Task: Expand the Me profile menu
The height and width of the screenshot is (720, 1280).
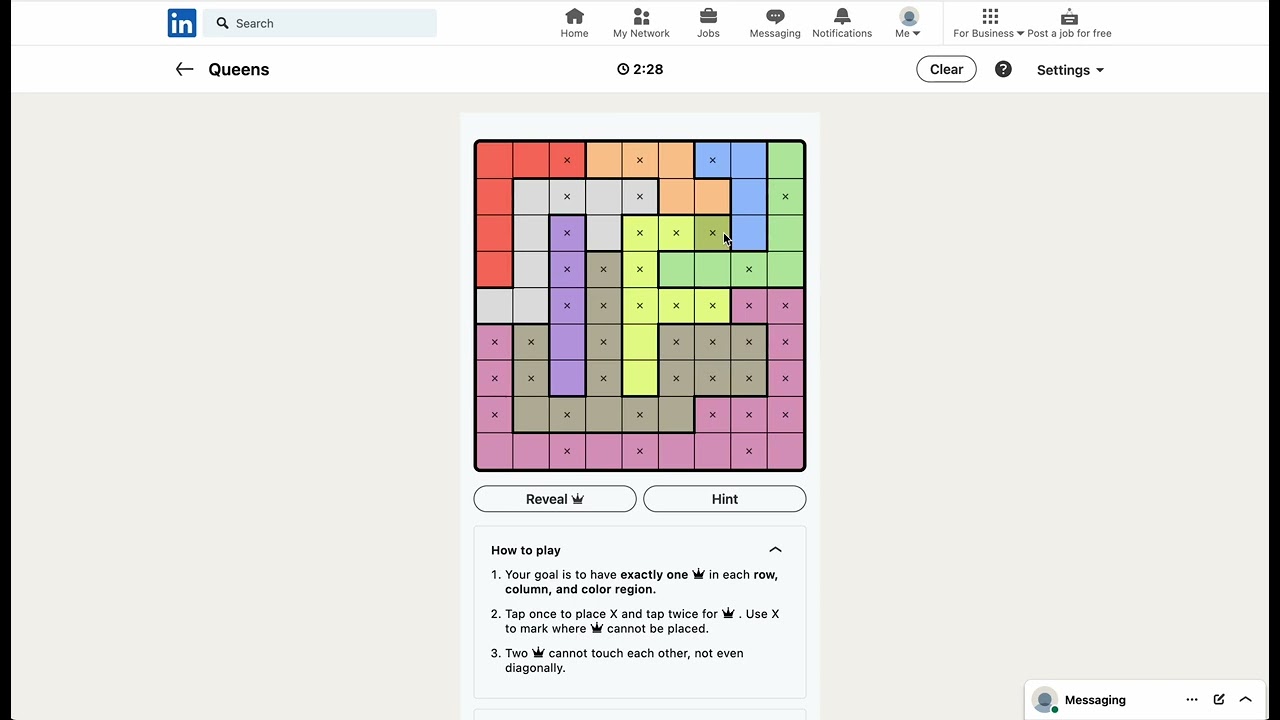Action: [908, 23]
